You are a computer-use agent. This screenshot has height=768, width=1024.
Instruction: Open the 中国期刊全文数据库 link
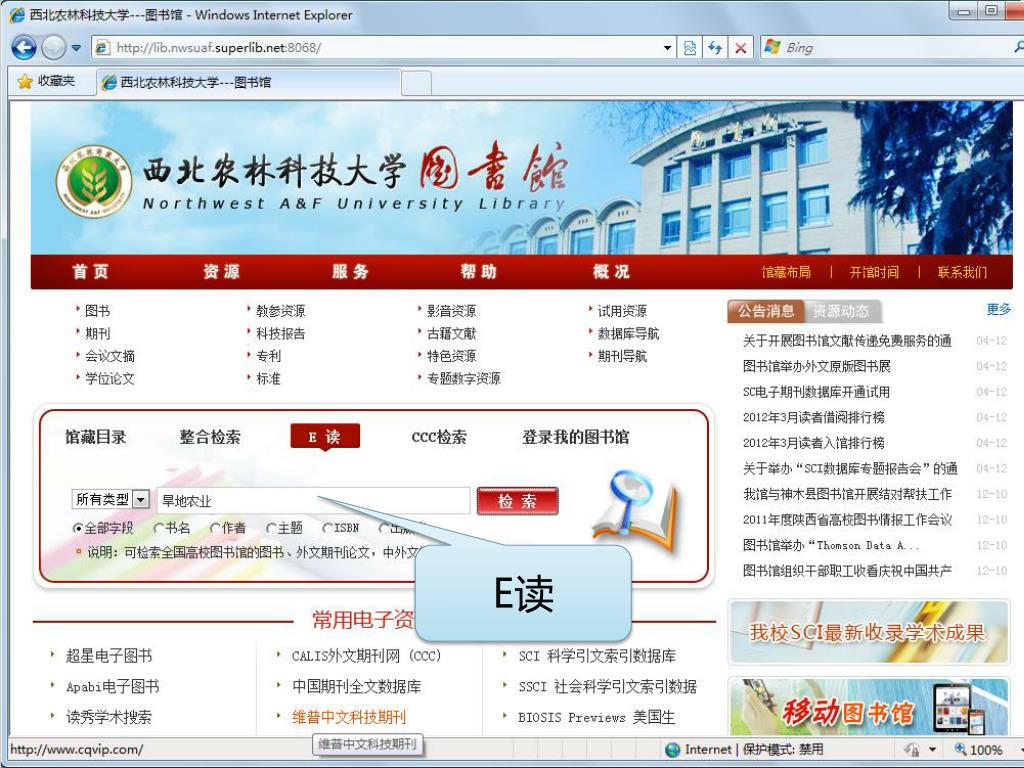point(357,686)
